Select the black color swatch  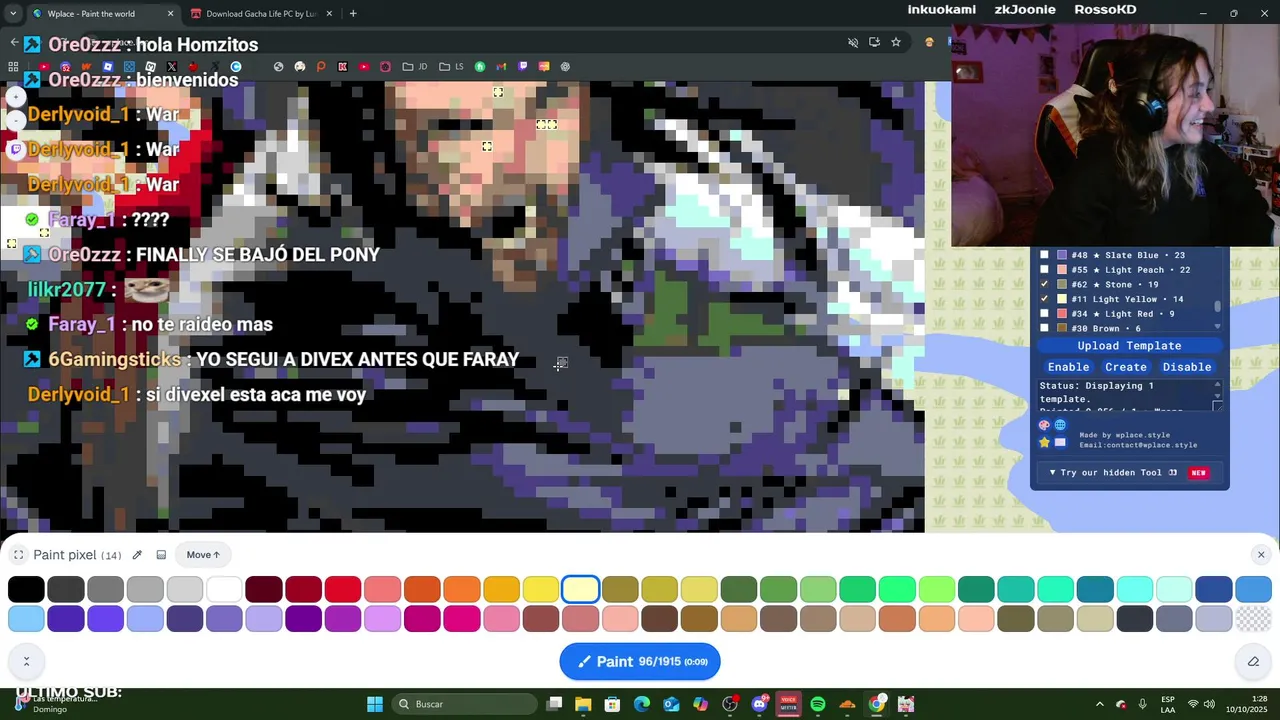click(x=26, y=590)
